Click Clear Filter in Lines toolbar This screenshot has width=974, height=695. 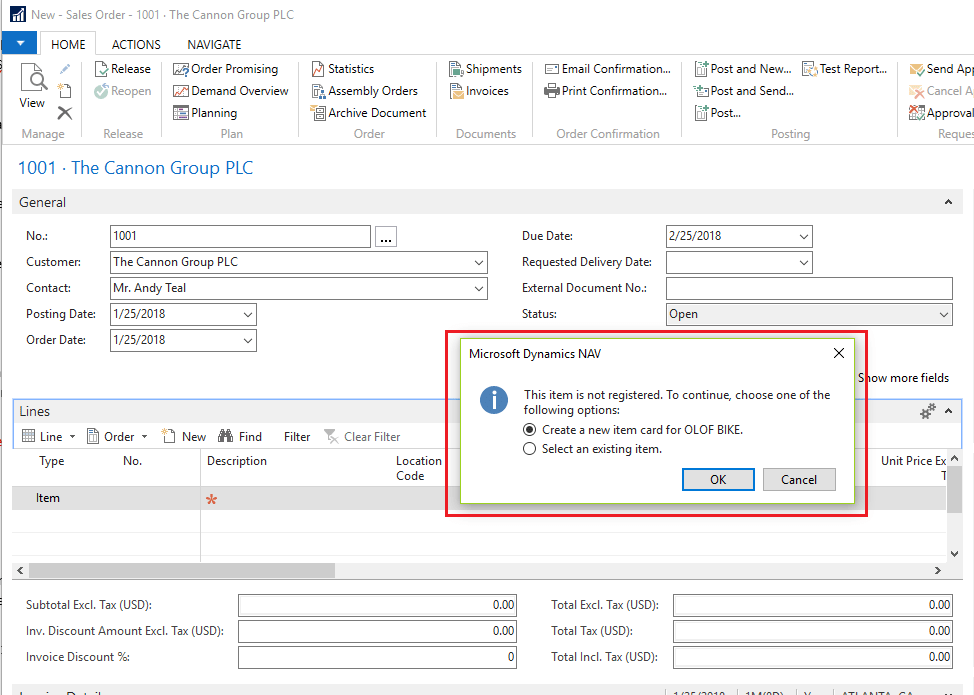coord(362,437)
